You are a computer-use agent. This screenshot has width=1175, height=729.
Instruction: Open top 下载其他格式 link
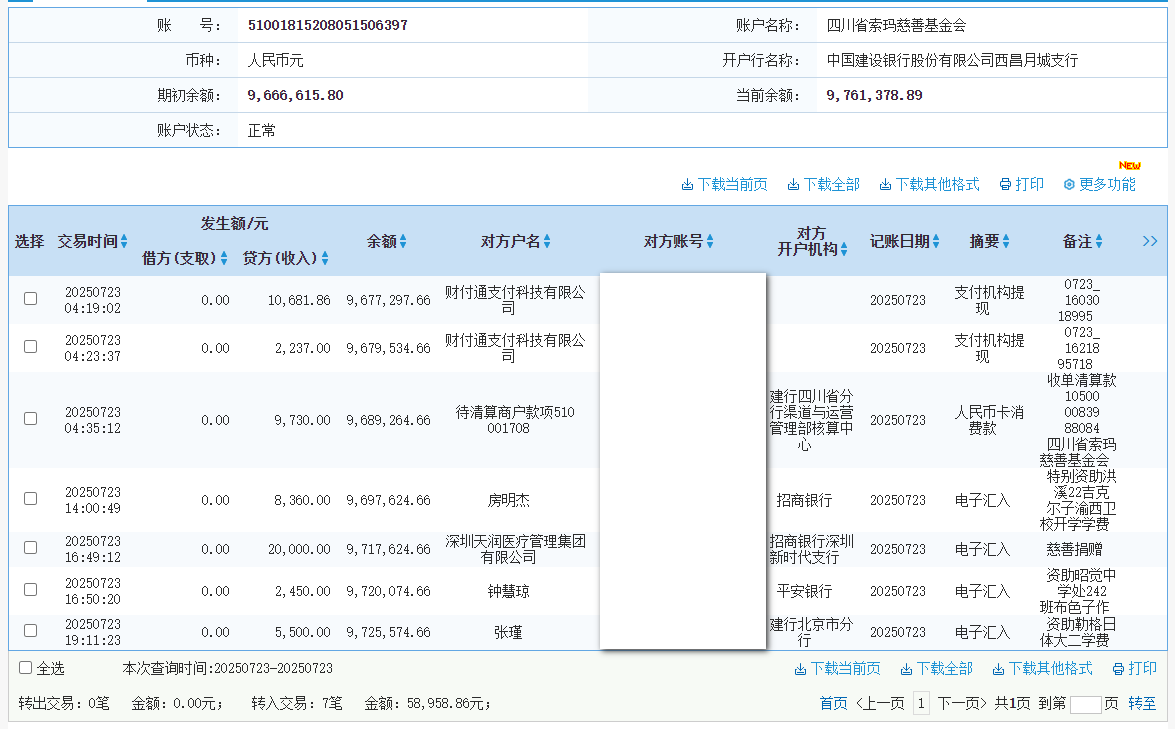(937, 185)
